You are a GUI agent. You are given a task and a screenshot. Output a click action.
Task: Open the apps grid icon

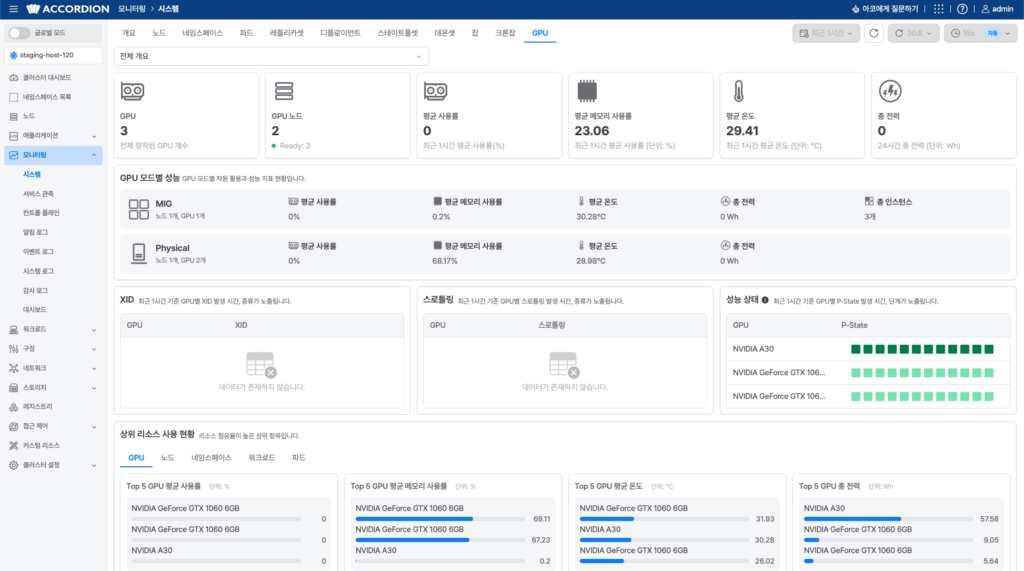938,9
